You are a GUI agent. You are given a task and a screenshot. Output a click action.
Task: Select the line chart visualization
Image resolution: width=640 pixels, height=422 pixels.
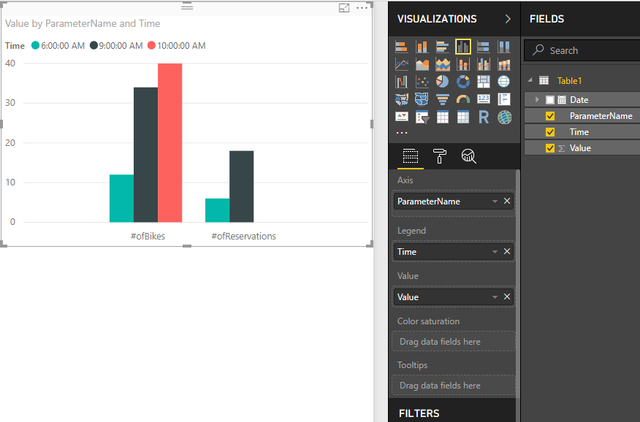coord(402,64)
